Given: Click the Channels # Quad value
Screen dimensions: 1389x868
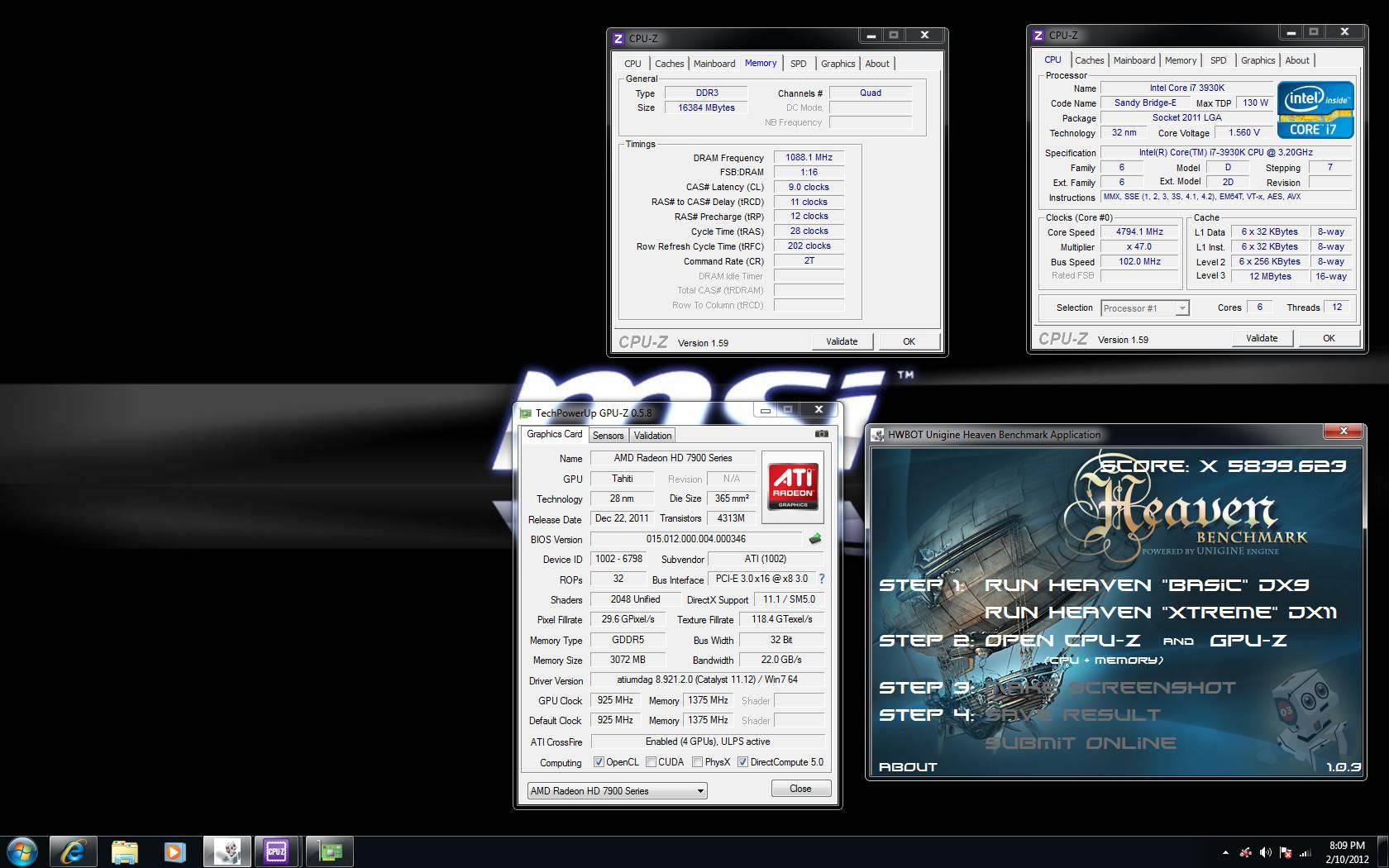Looking at the screenshot, I should (x=870, y=93).
